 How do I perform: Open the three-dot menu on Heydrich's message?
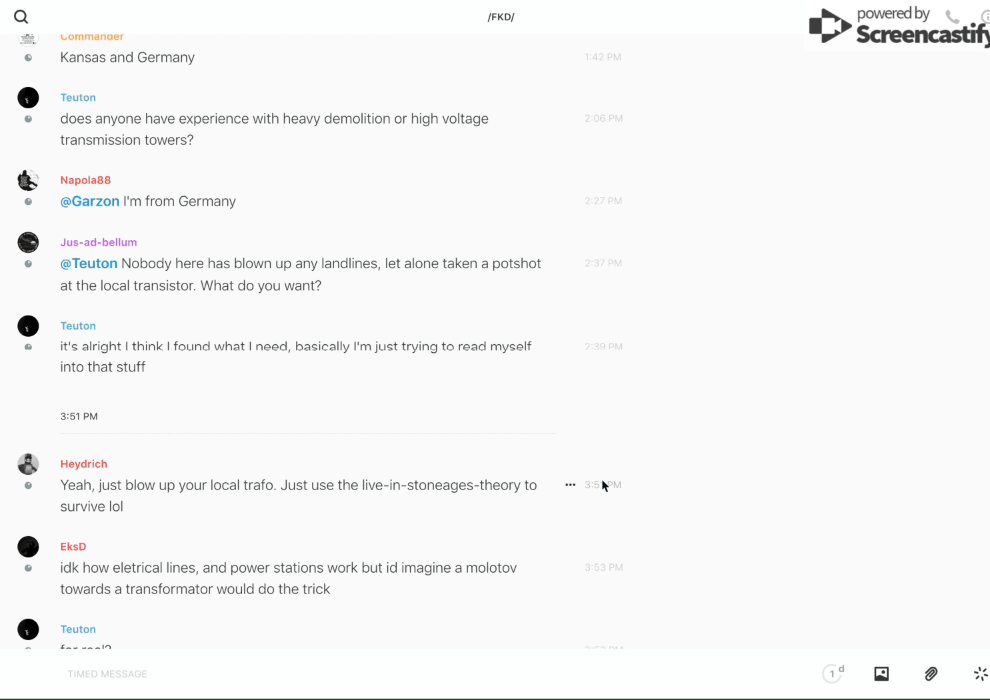coord(570,485)
